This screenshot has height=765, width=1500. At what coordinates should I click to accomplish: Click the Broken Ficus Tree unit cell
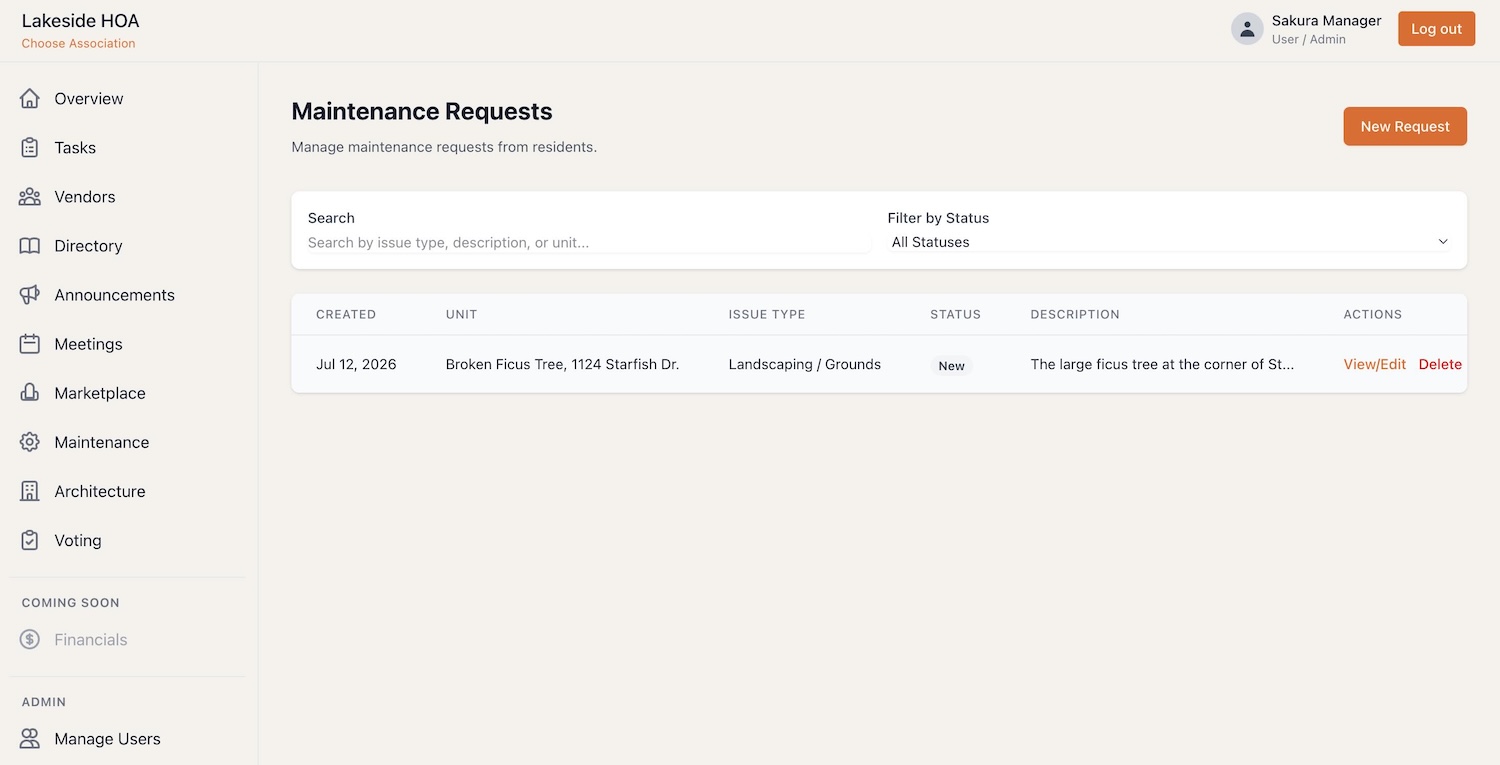pos(562,364)
